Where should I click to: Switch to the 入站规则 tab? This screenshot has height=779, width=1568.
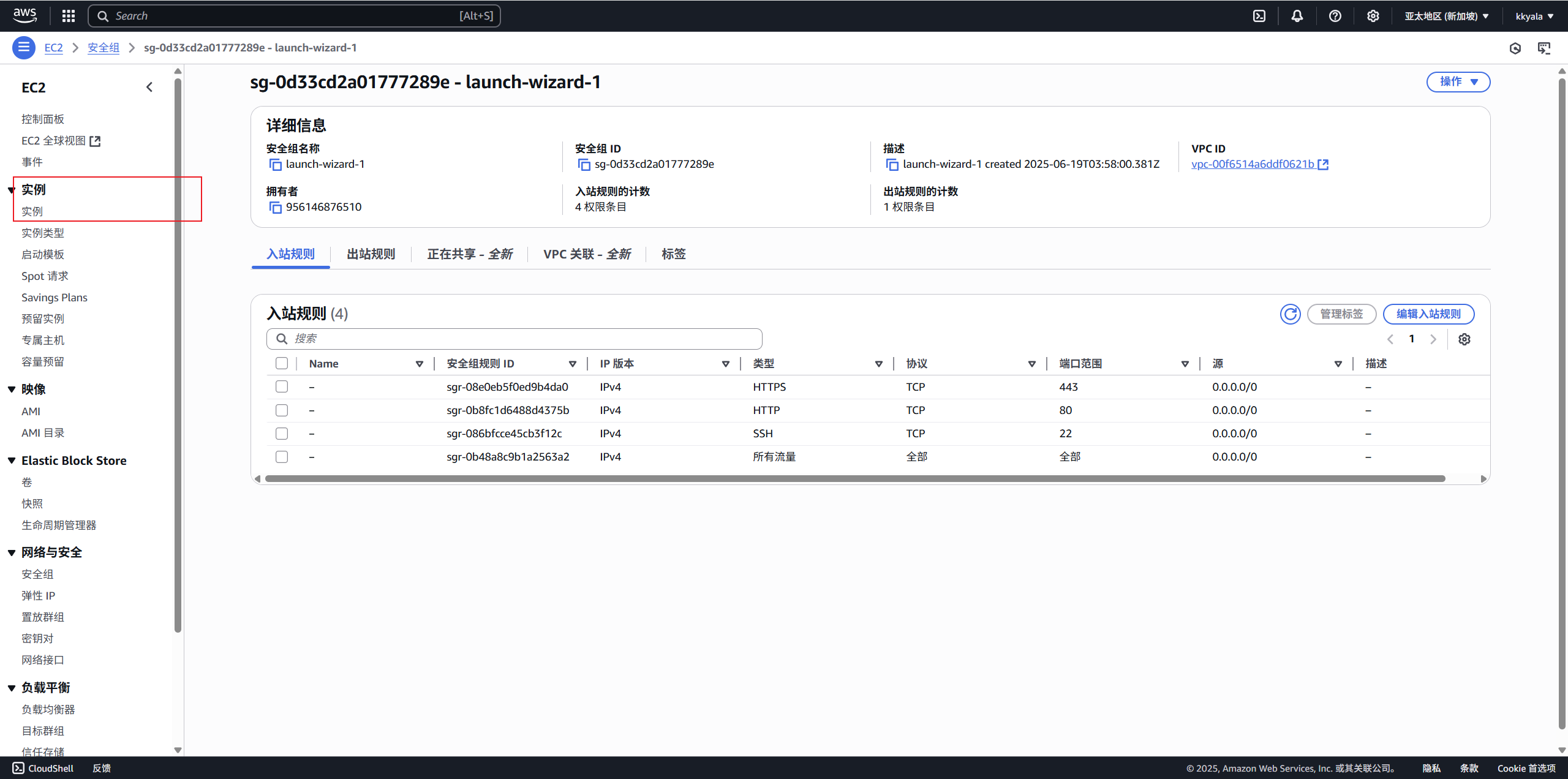(x=290, y=254)
